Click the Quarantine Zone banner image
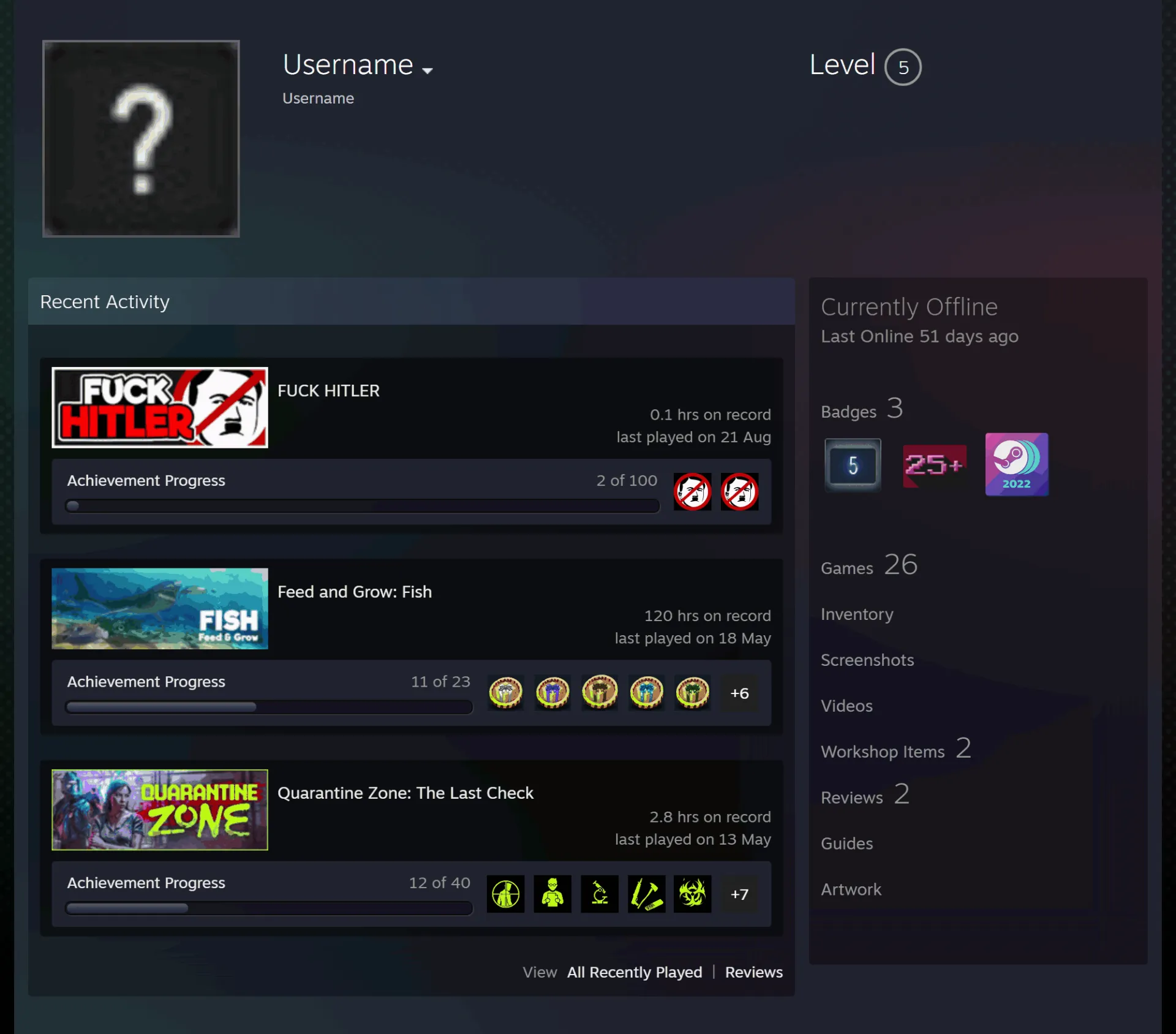 160,809
